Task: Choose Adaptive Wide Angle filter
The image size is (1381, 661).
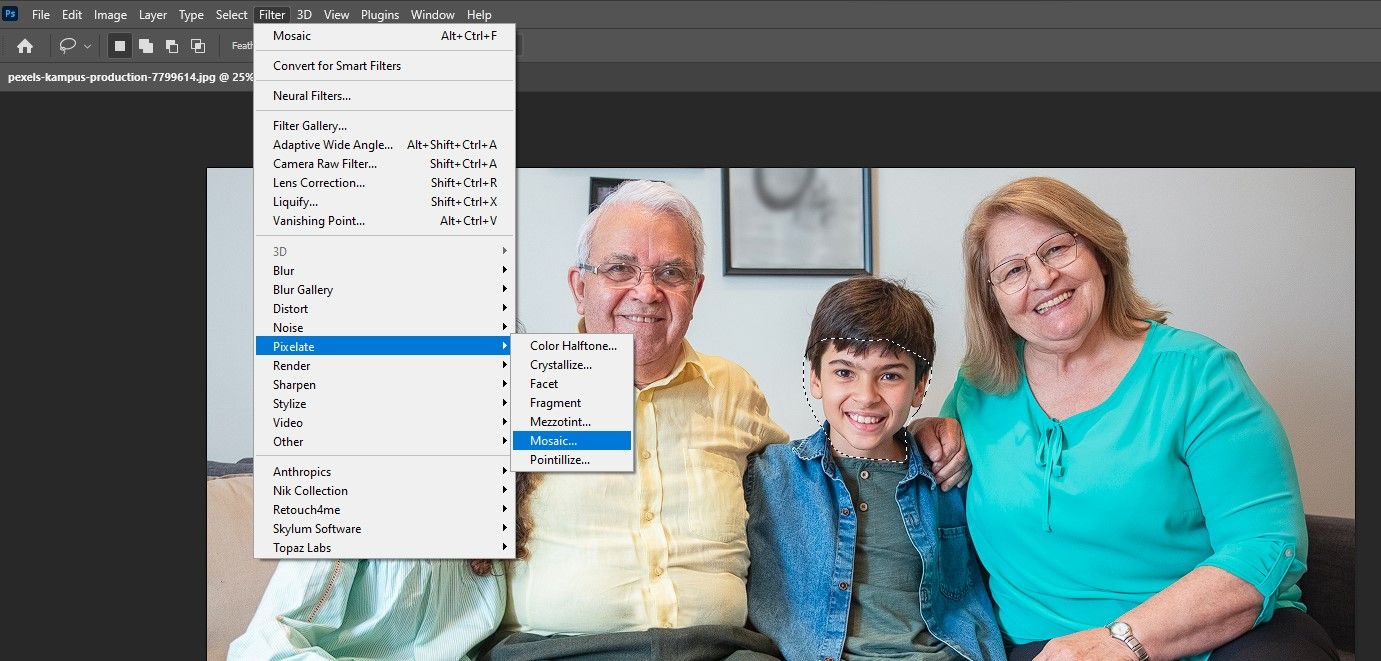Action: 385,145
